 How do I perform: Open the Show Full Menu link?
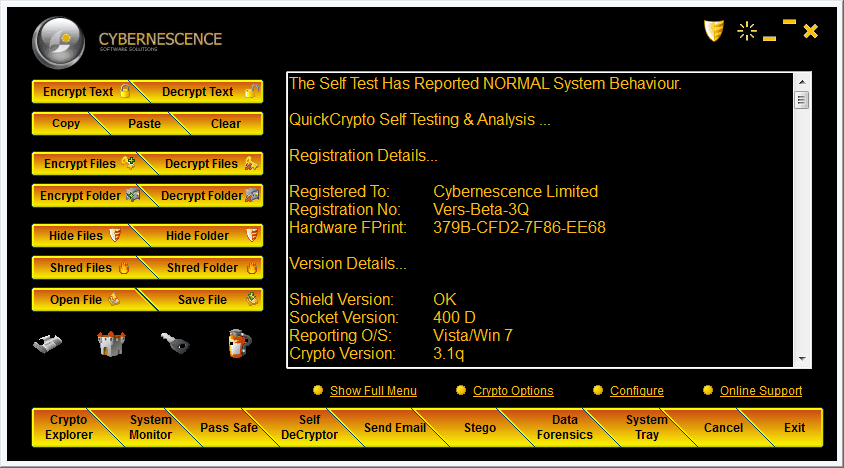pyautogui.click(x=373, y=390)
